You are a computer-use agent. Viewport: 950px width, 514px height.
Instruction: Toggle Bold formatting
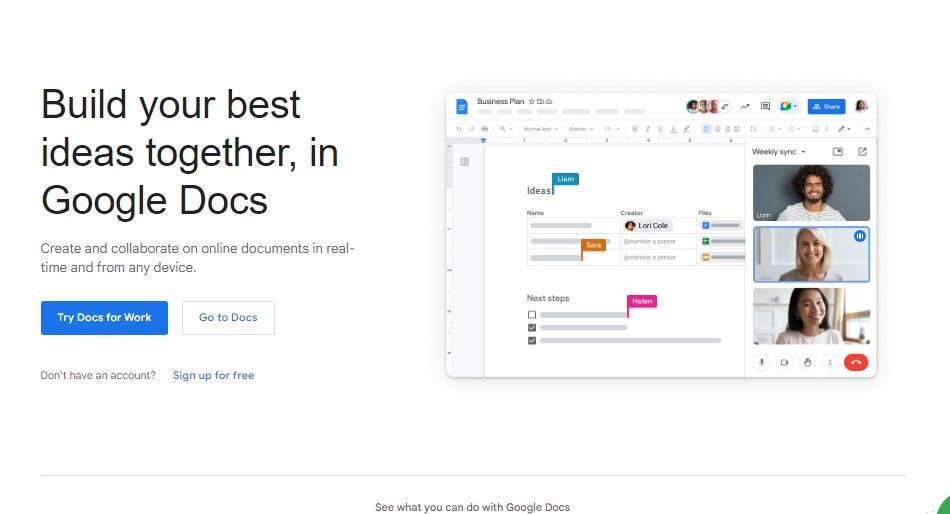635,129
